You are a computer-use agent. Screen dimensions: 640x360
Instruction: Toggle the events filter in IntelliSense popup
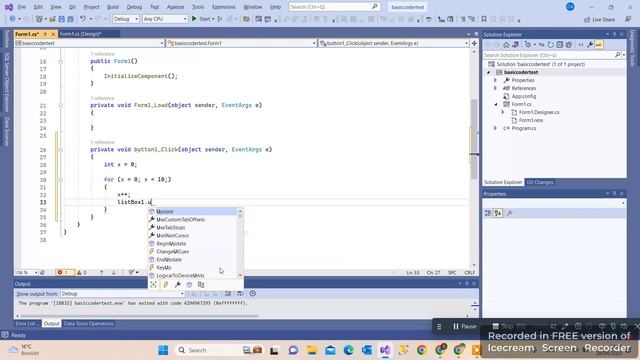click(x=166, y=284)
